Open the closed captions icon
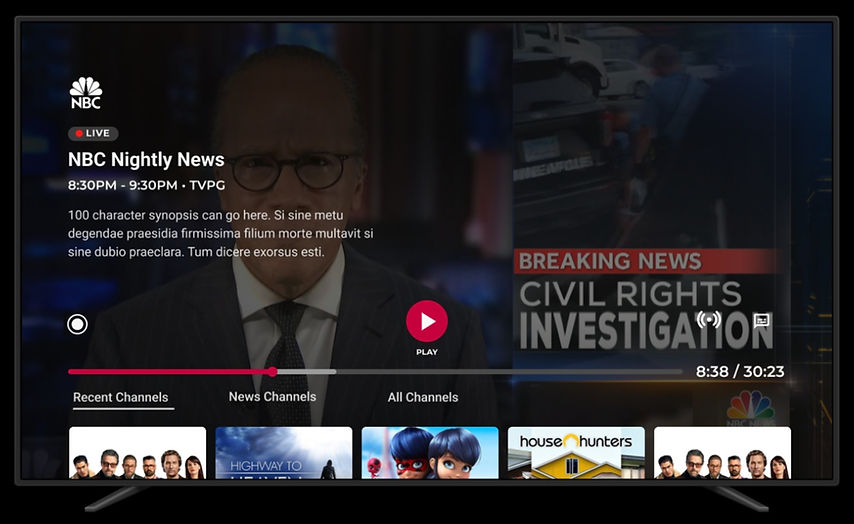Viewport: 854px width, 524px height. click(761, 320)
